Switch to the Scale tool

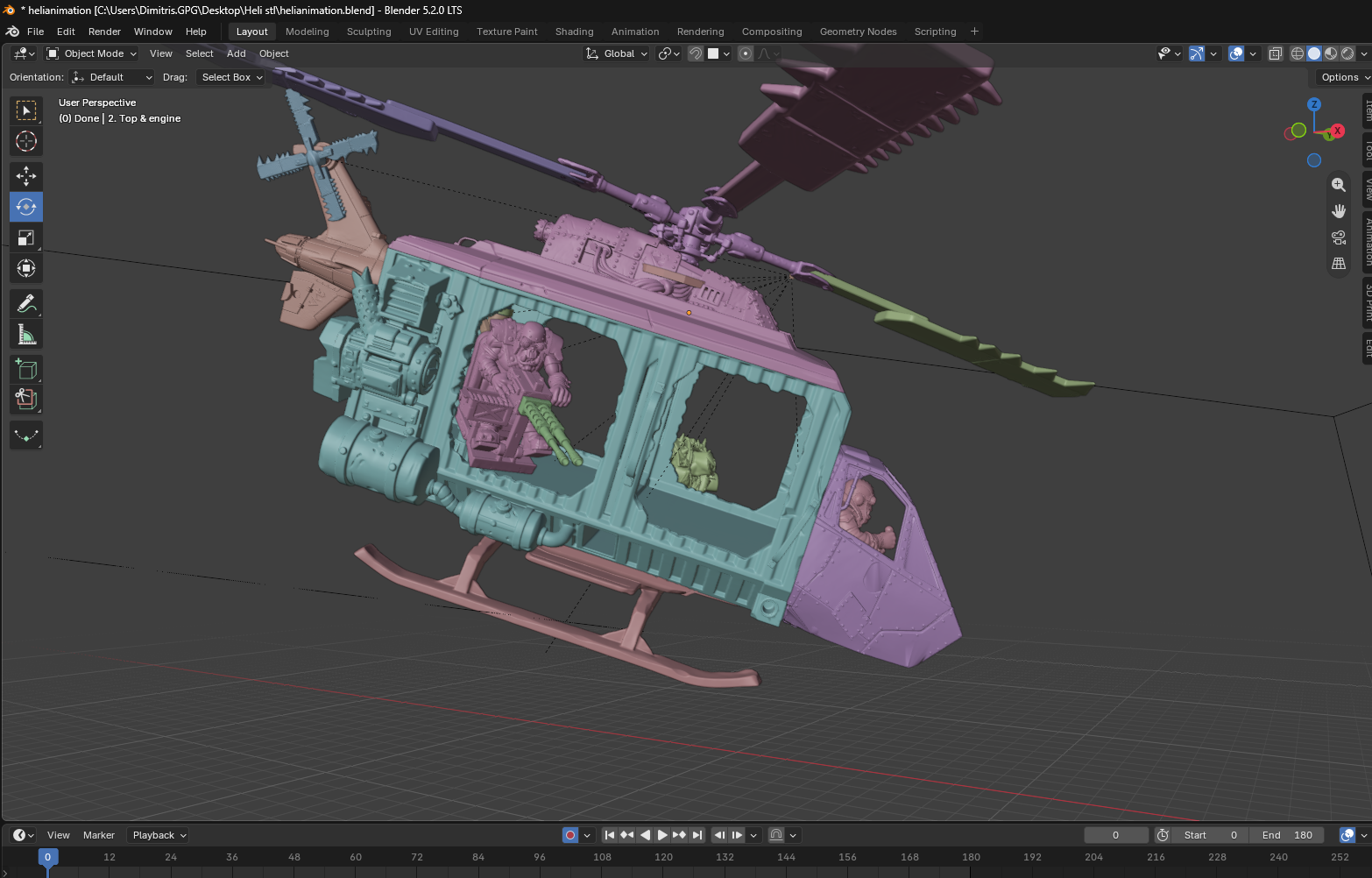pyautogui.click(x=26, y=237)
